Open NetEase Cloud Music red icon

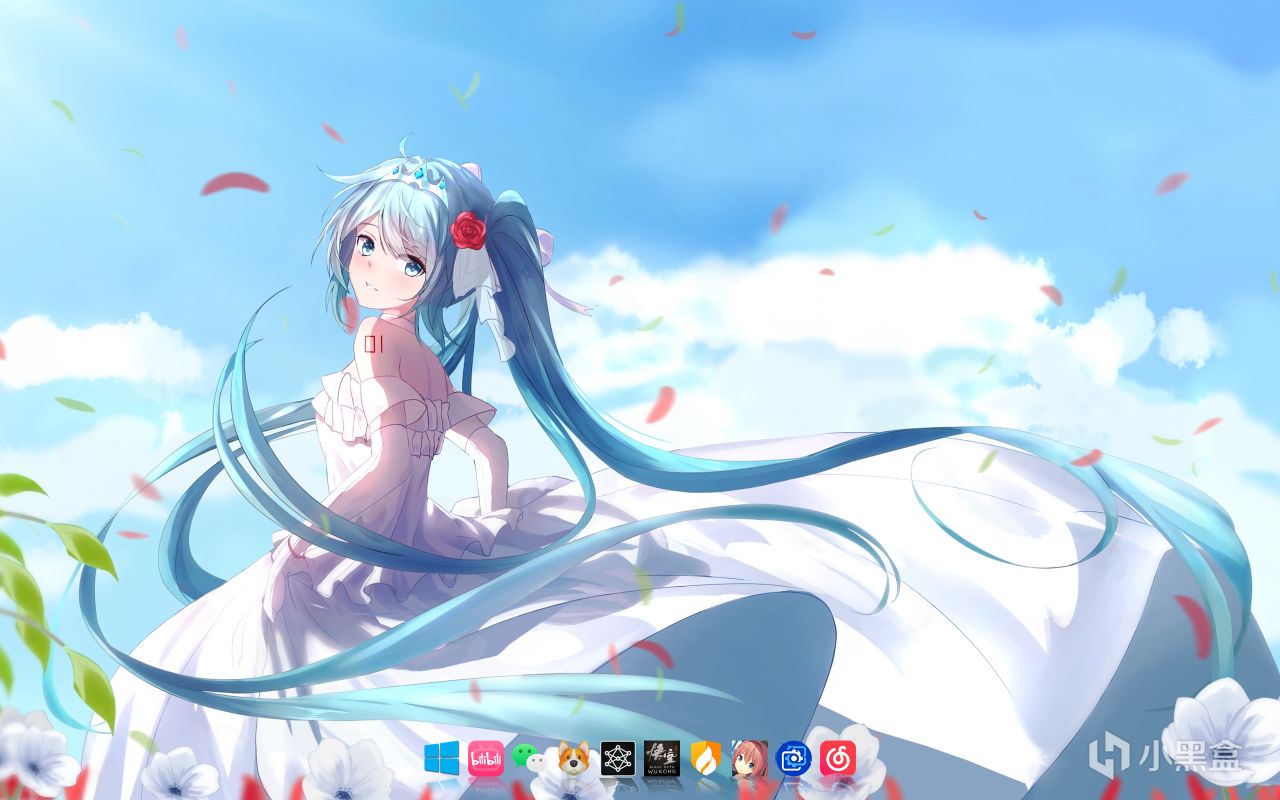tap(838, 758)
